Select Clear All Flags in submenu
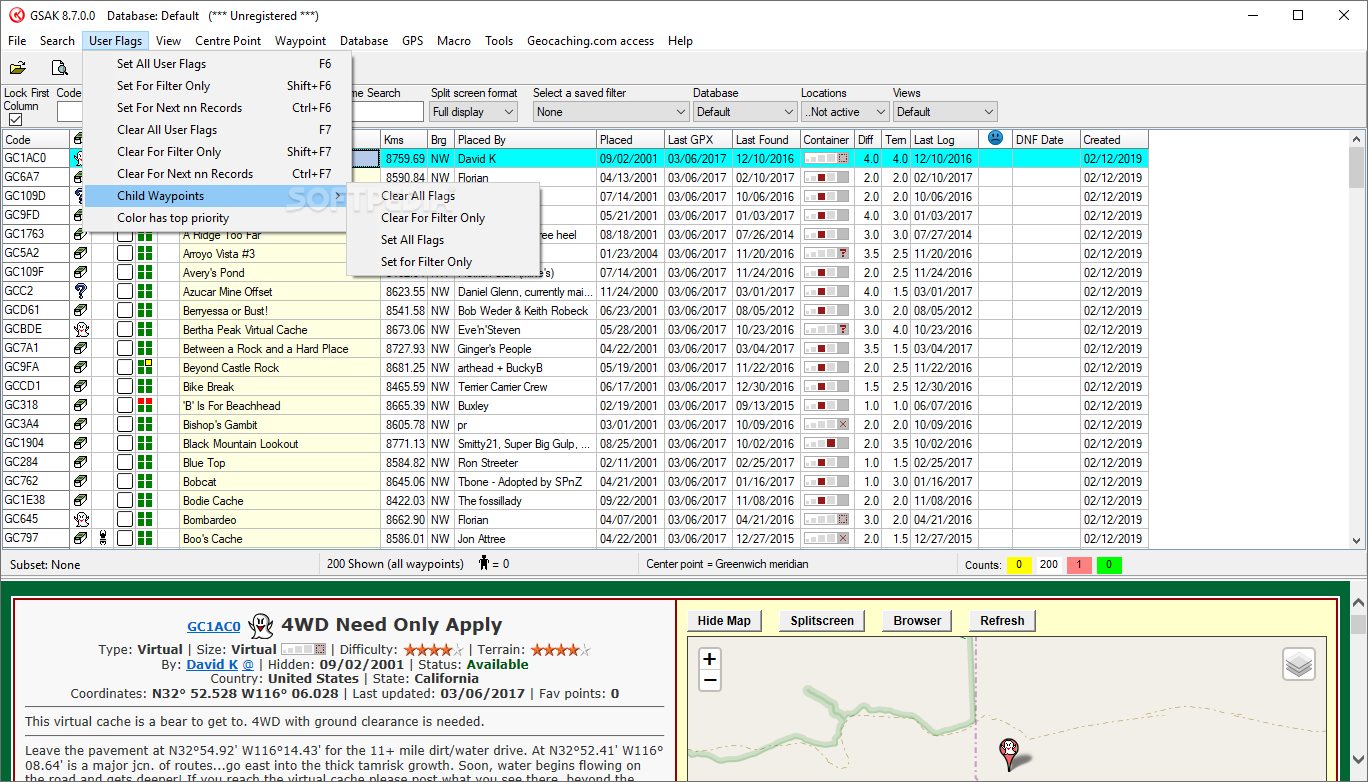The width and height of the screenshot is (1368, 782). click(x=443, y=196)
